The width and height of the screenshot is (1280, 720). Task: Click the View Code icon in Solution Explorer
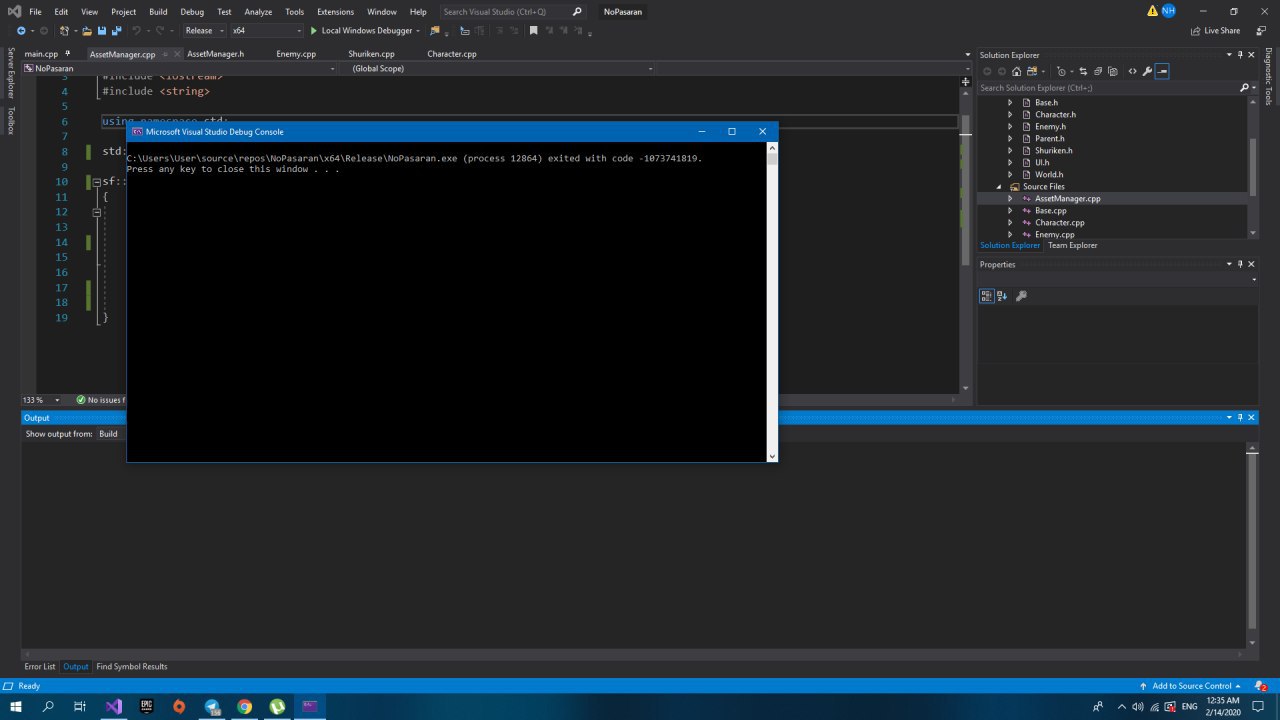1132,71
